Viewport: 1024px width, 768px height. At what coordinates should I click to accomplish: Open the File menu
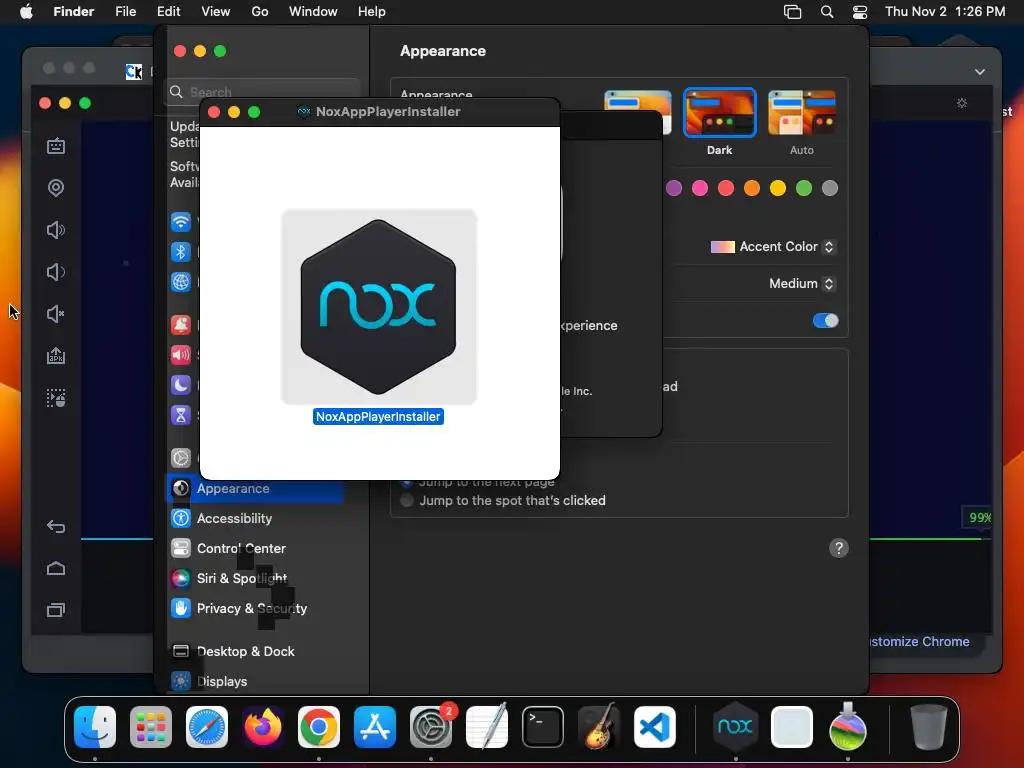pos(125,12)
